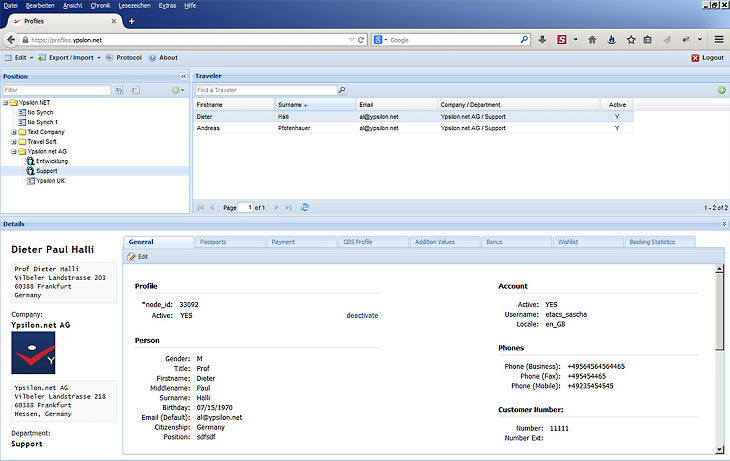Switch to the Booking Statistics tab
The height and width of the screenshot is (461, 730).
[660, 242]
